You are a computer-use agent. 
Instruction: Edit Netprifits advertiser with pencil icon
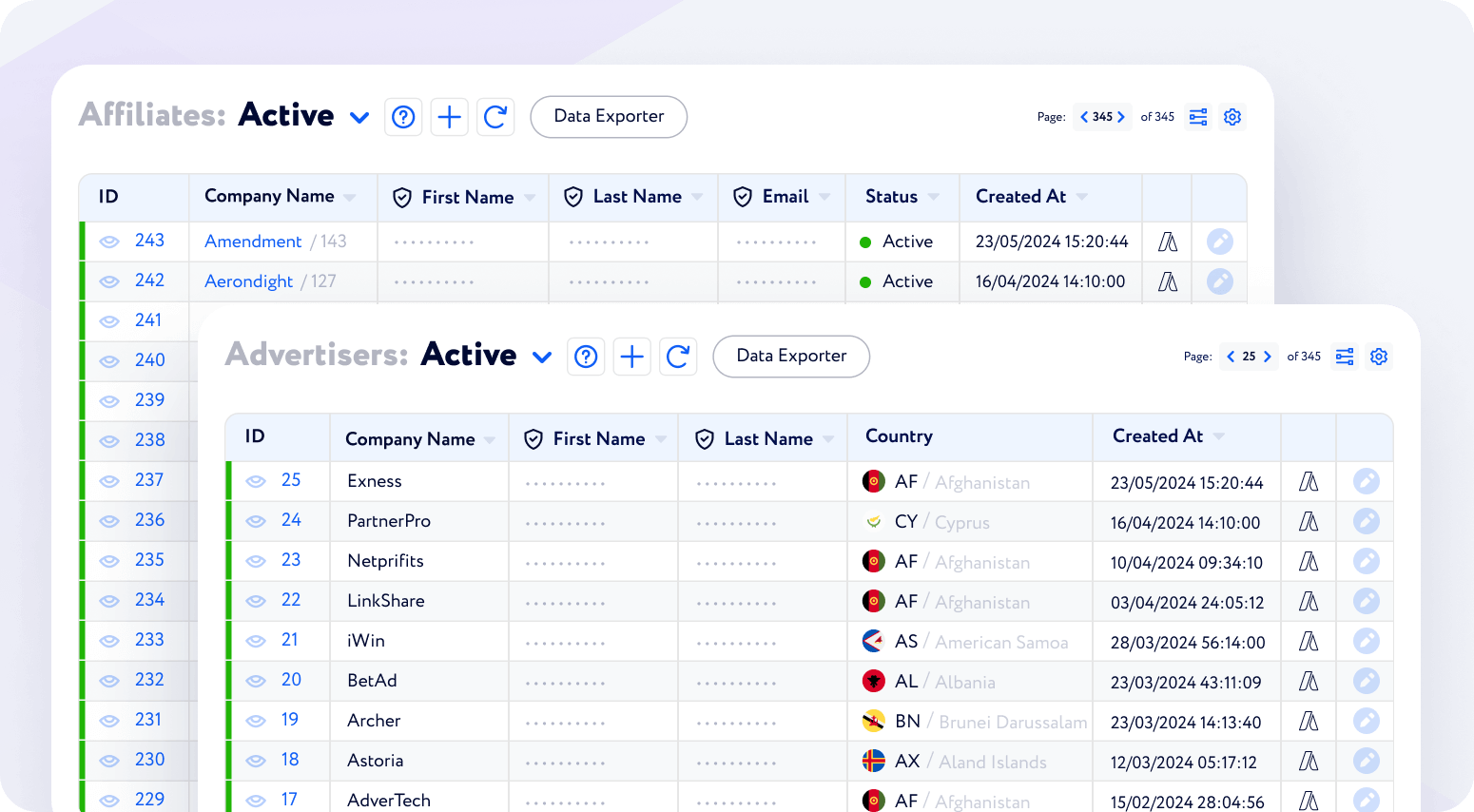coord(1367,561)
